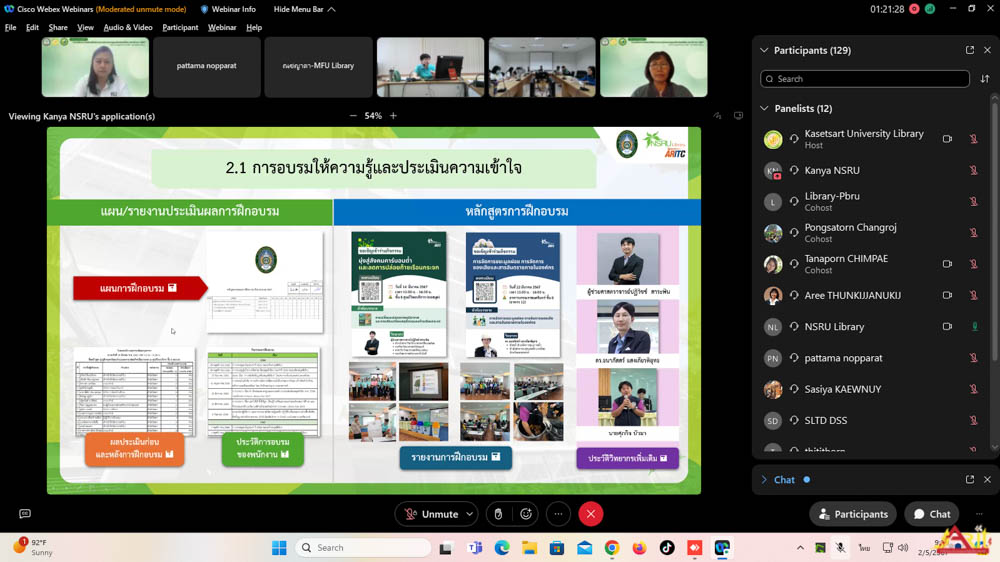Open the File menu
Image resolution: width=1000 pixels, height=562 pixels.
pyautogui.click(x=10, y=27)
